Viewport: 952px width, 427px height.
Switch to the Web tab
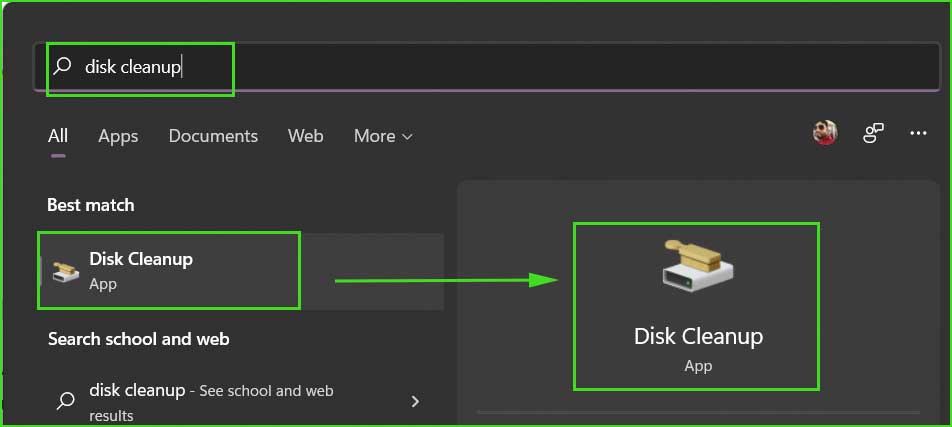click(305, 136)
